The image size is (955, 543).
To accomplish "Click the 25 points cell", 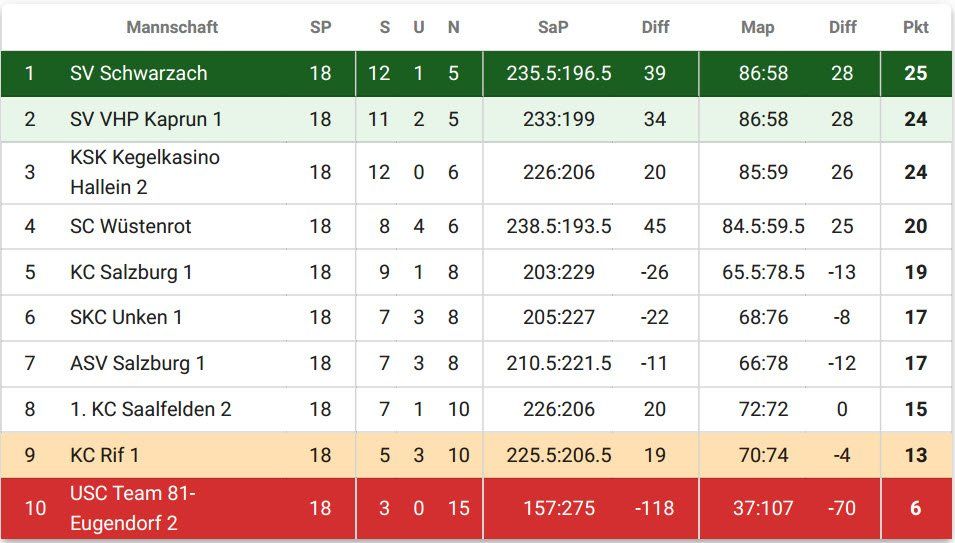I will [915, 73].
